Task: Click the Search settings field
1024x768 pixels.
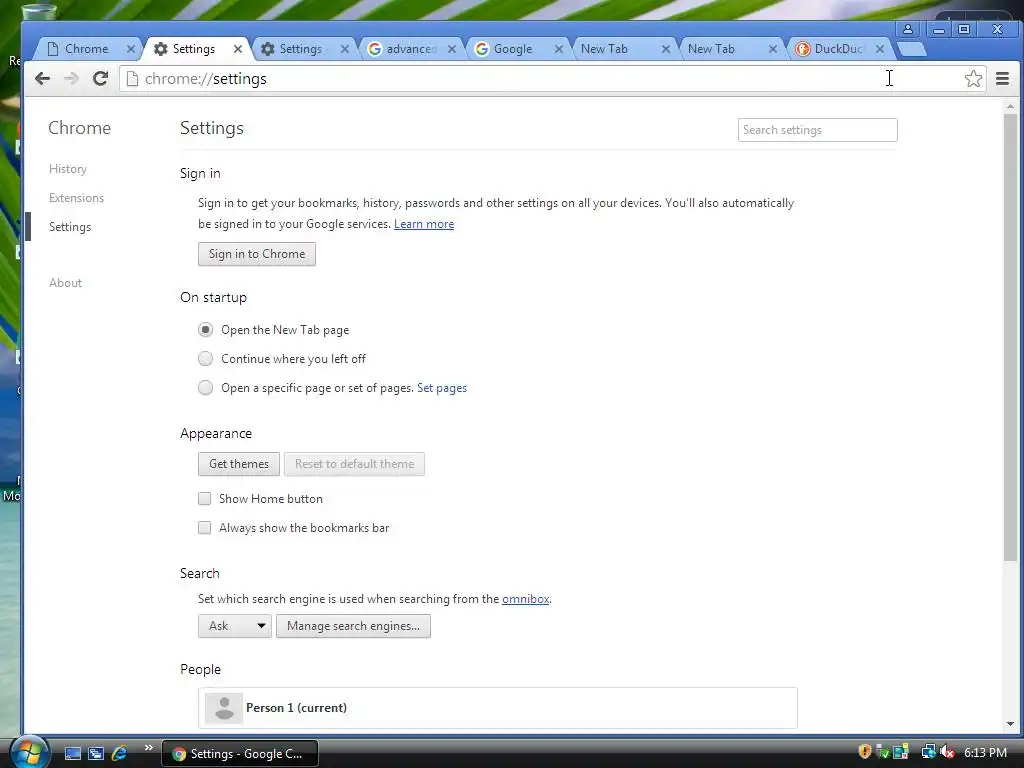Action: click(x=818, y=130)
